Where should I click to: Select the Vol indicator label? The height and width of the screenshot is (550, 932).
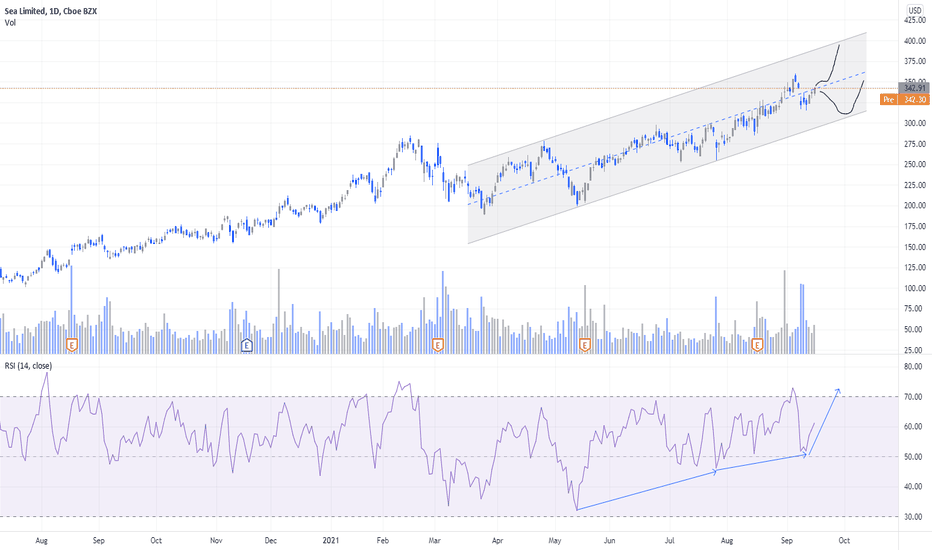tap(10, 23)
